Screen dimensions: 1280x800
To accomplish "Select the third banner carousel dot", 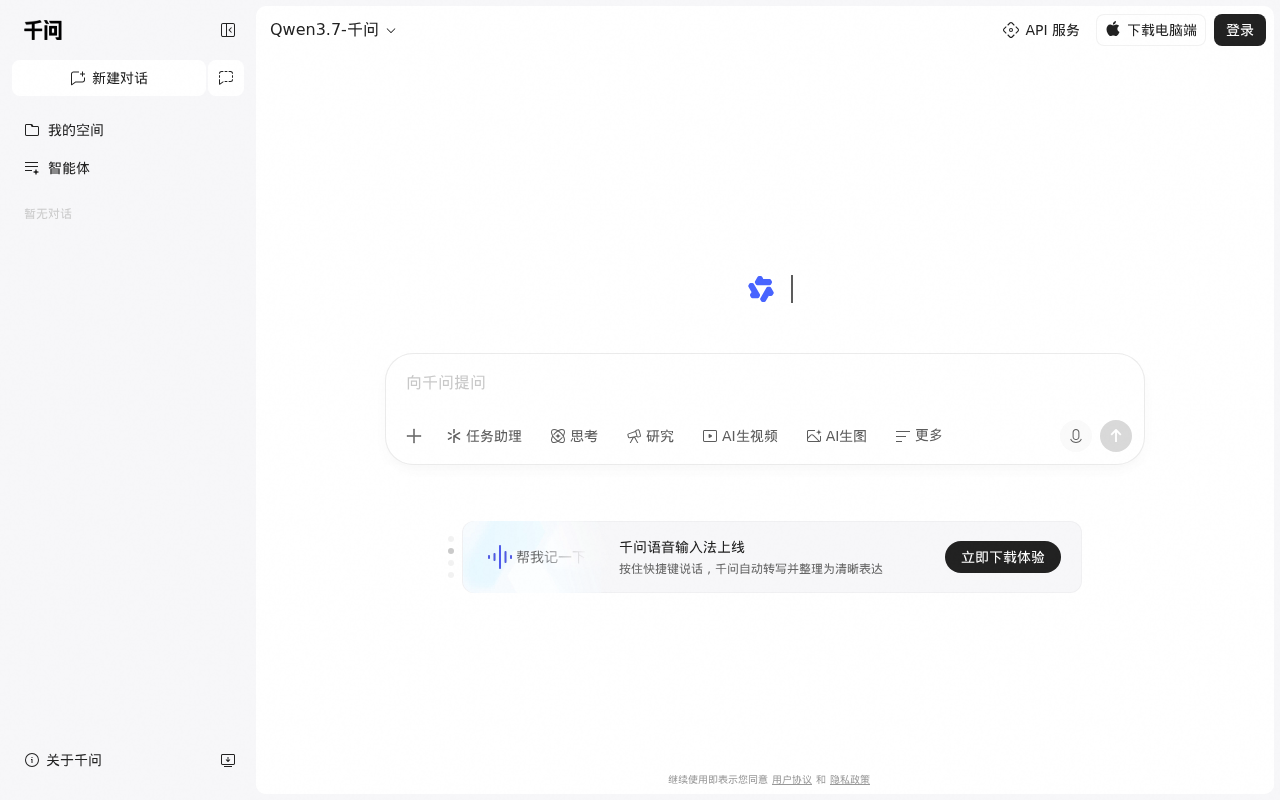I will 451,563.
